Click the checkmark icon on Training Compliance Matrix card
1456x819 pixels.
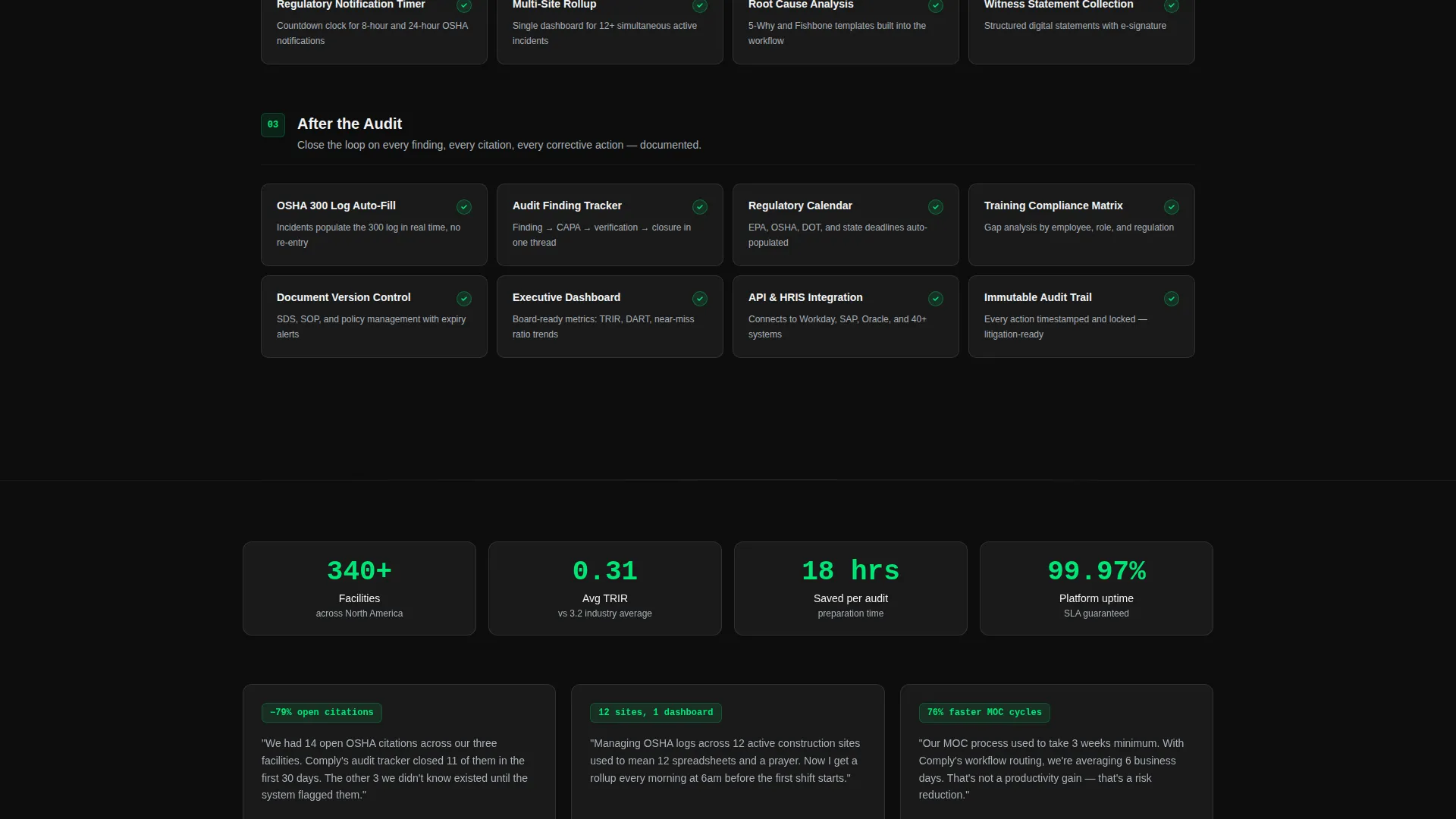pyautogui.click(x=1172, y=207)
